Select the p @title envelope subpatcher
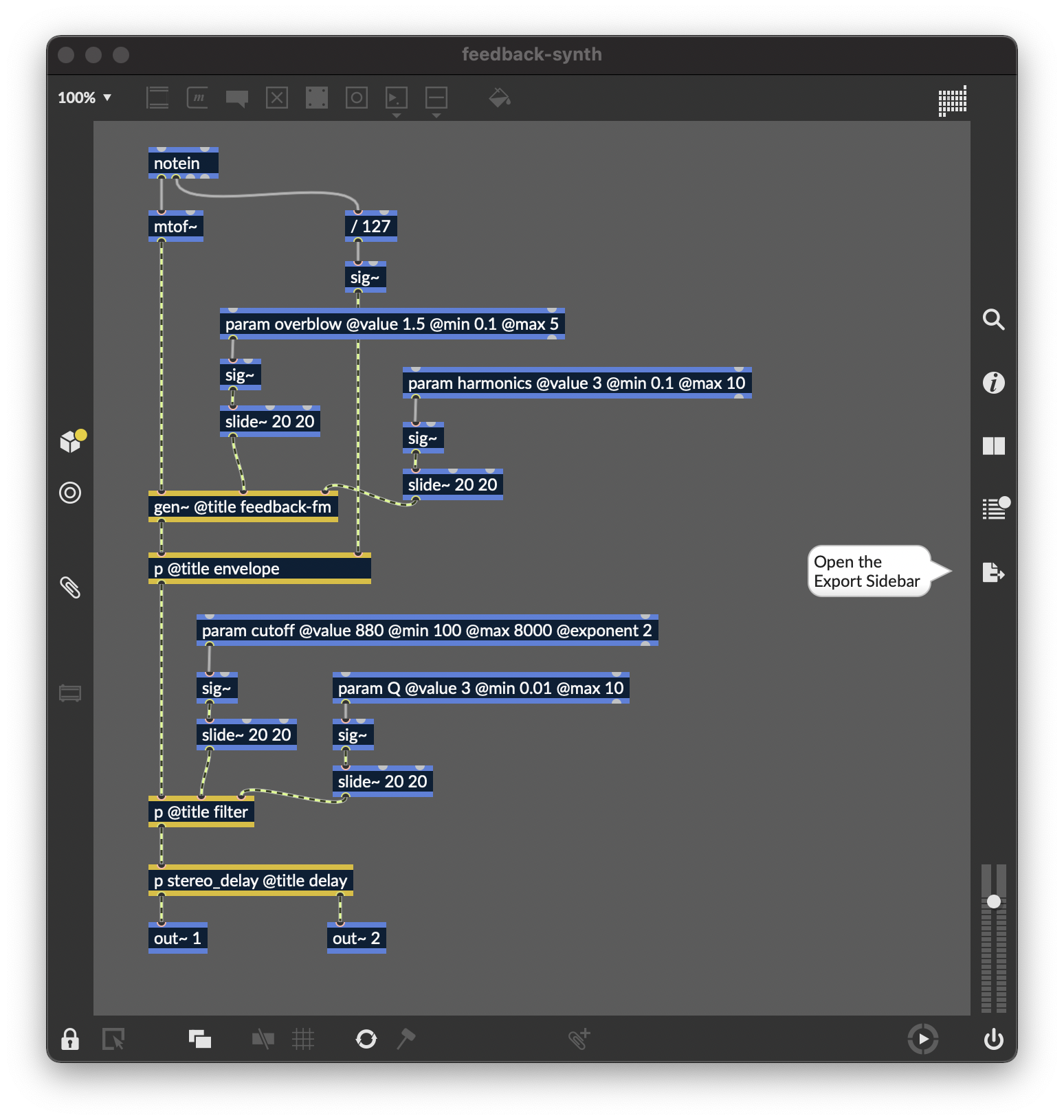Viewport: 1064px width, 1120px height. pyautogui.click(x=259, y=569)
